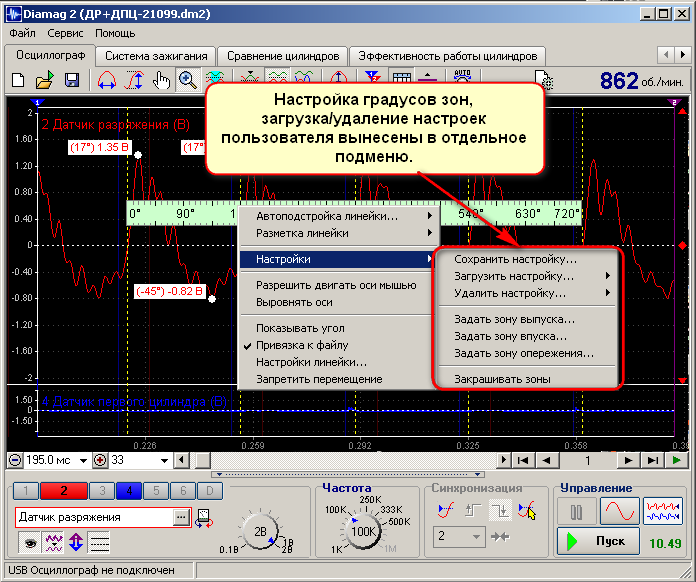Click the 2В voltage range knob
Image resolution: width=696 pixels, height=582 pixels.
pos(260,532)
